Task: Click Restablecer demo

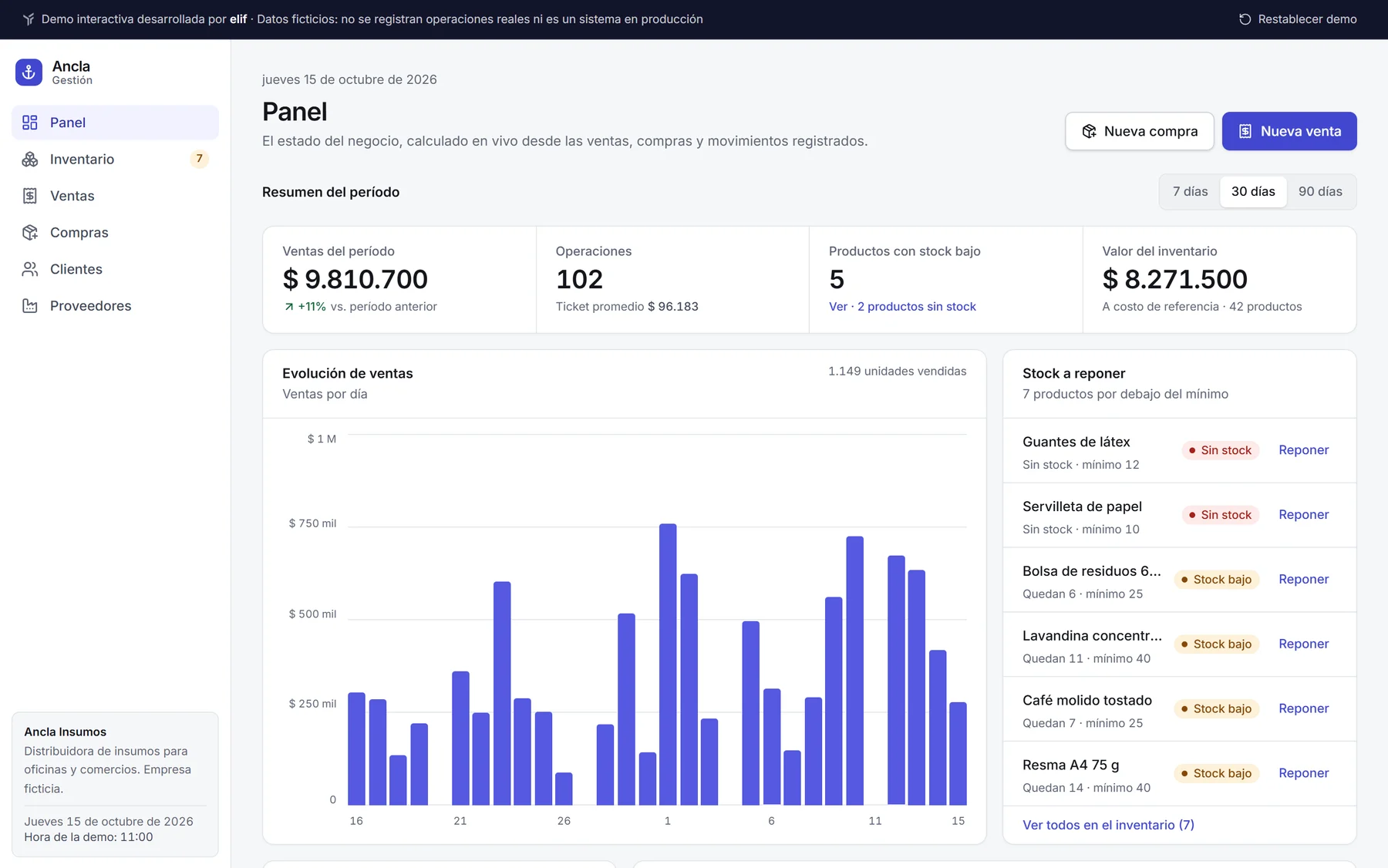Action: [x=1298, y=19]
